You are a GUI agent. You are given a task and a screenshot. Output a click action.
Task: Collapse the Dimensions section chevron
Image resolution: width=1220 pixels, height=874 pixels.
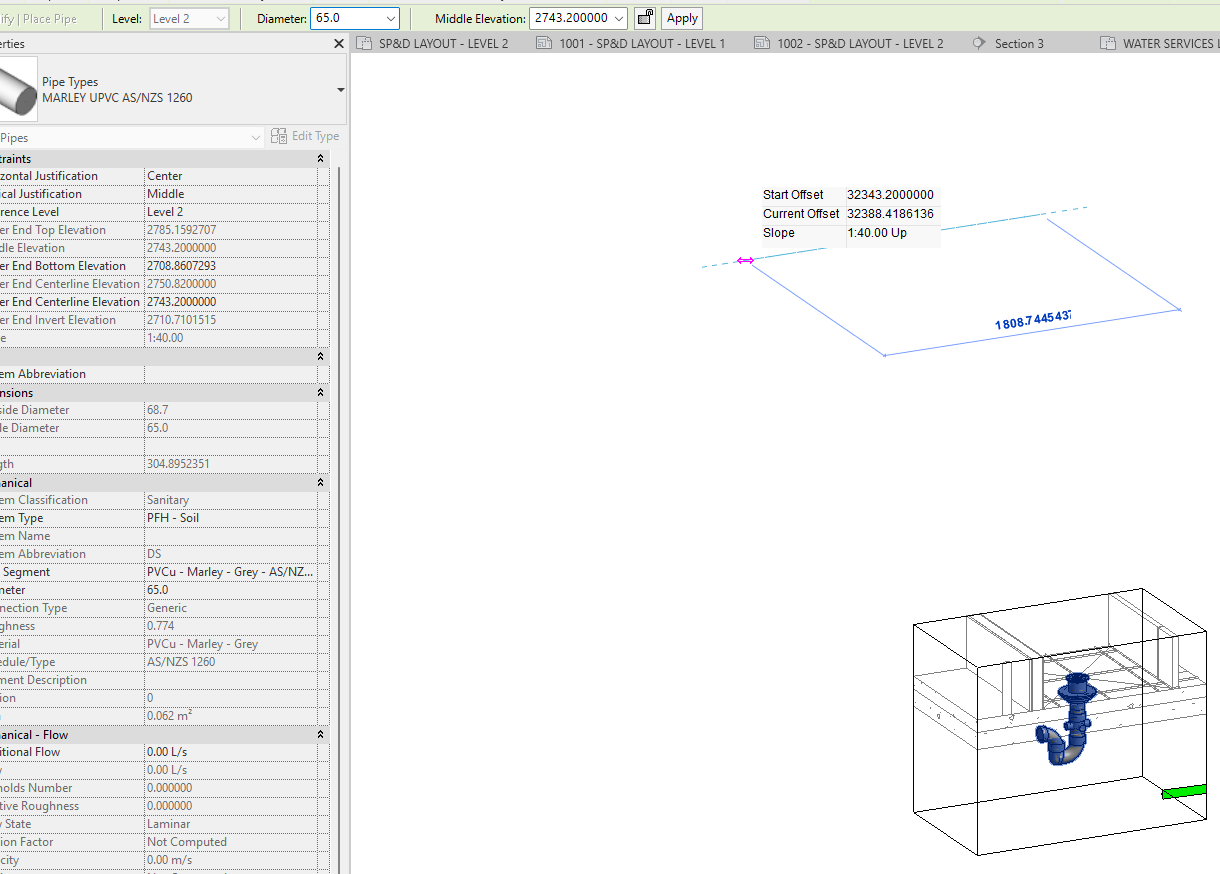321,393
